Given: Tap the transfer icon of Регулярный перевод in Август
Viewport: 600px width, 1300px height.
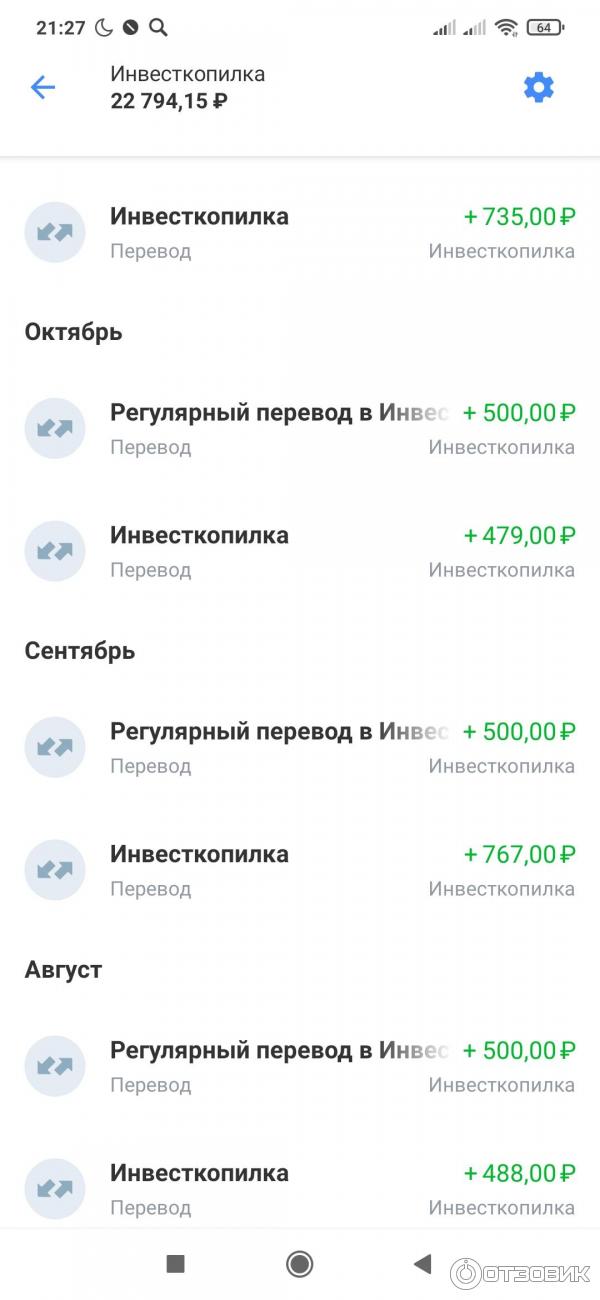Looking at the screenshot, I should 55,1066.
